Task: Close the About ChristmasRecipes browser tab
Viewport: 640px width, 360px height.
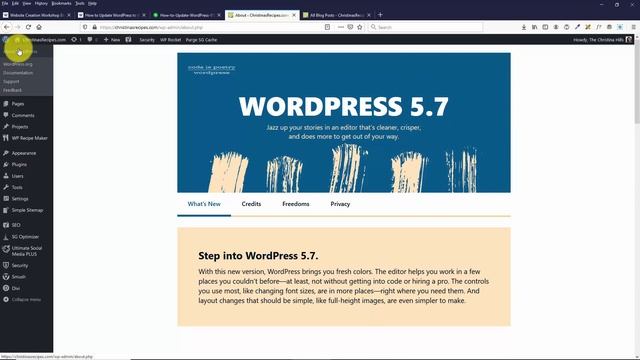Action: pyautogui.click(x=294, y=15)
